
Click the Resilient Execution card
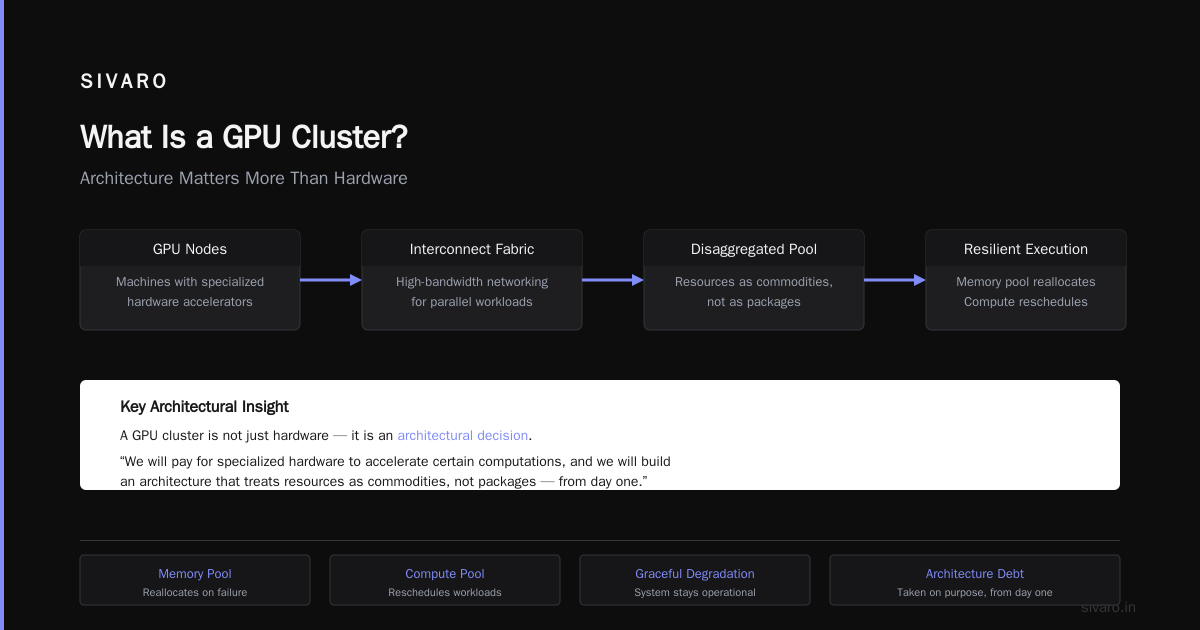[x=1026, y=280]
